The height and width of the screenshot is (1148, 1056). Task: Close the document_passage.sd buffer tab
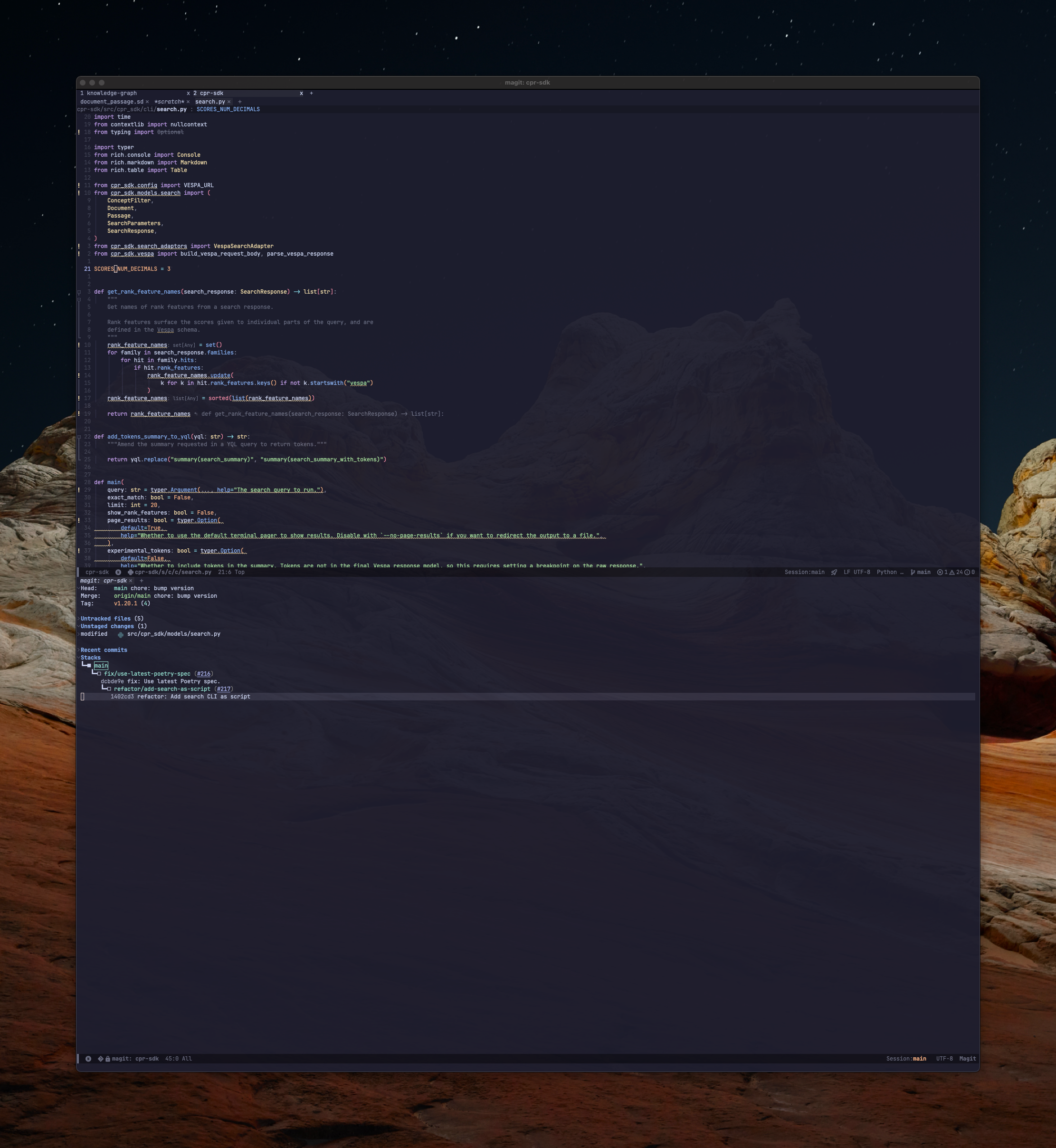147,102
